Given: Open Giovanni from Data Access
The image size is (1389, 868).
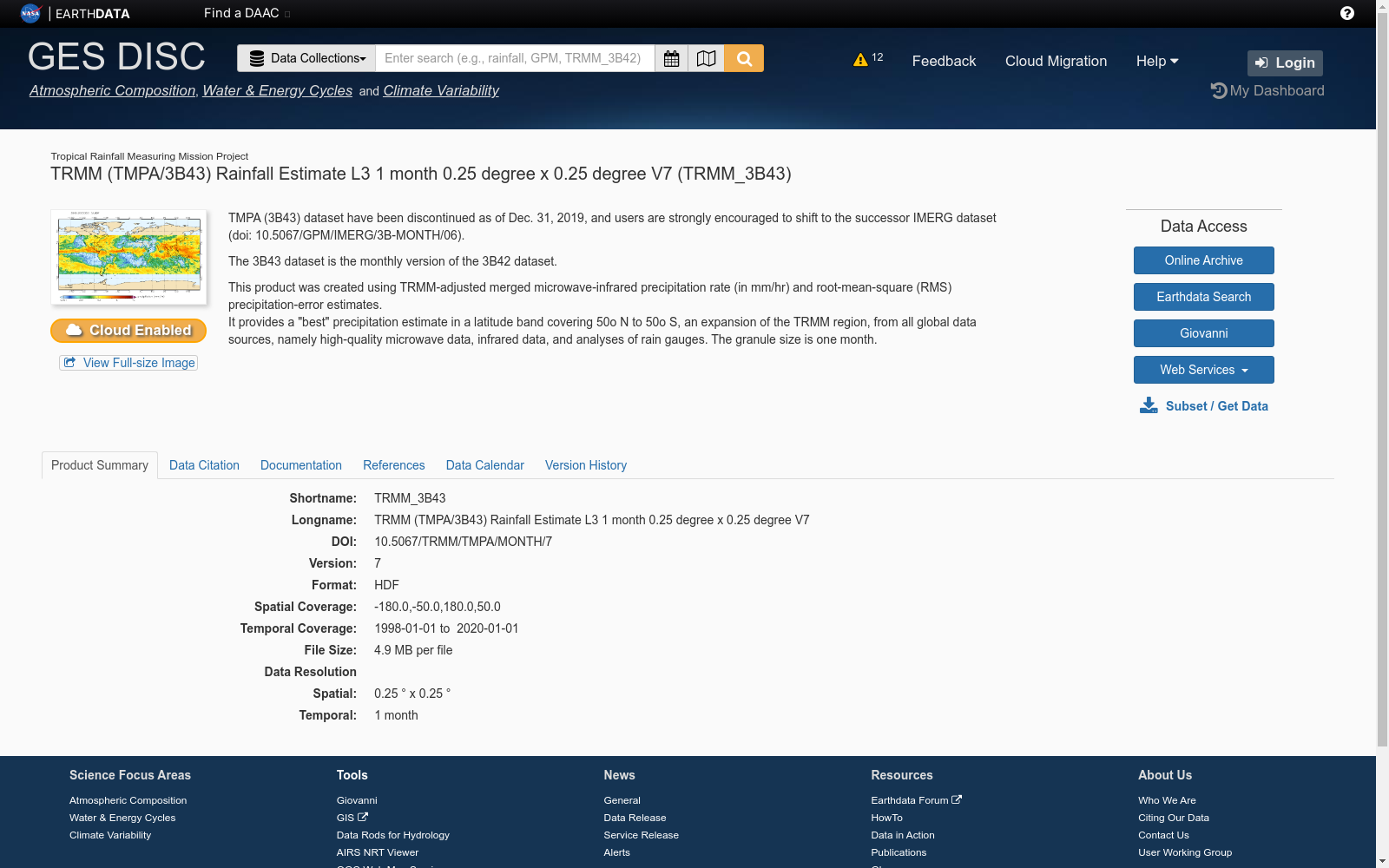Looking at the screenshot, I should point(1204,333).
